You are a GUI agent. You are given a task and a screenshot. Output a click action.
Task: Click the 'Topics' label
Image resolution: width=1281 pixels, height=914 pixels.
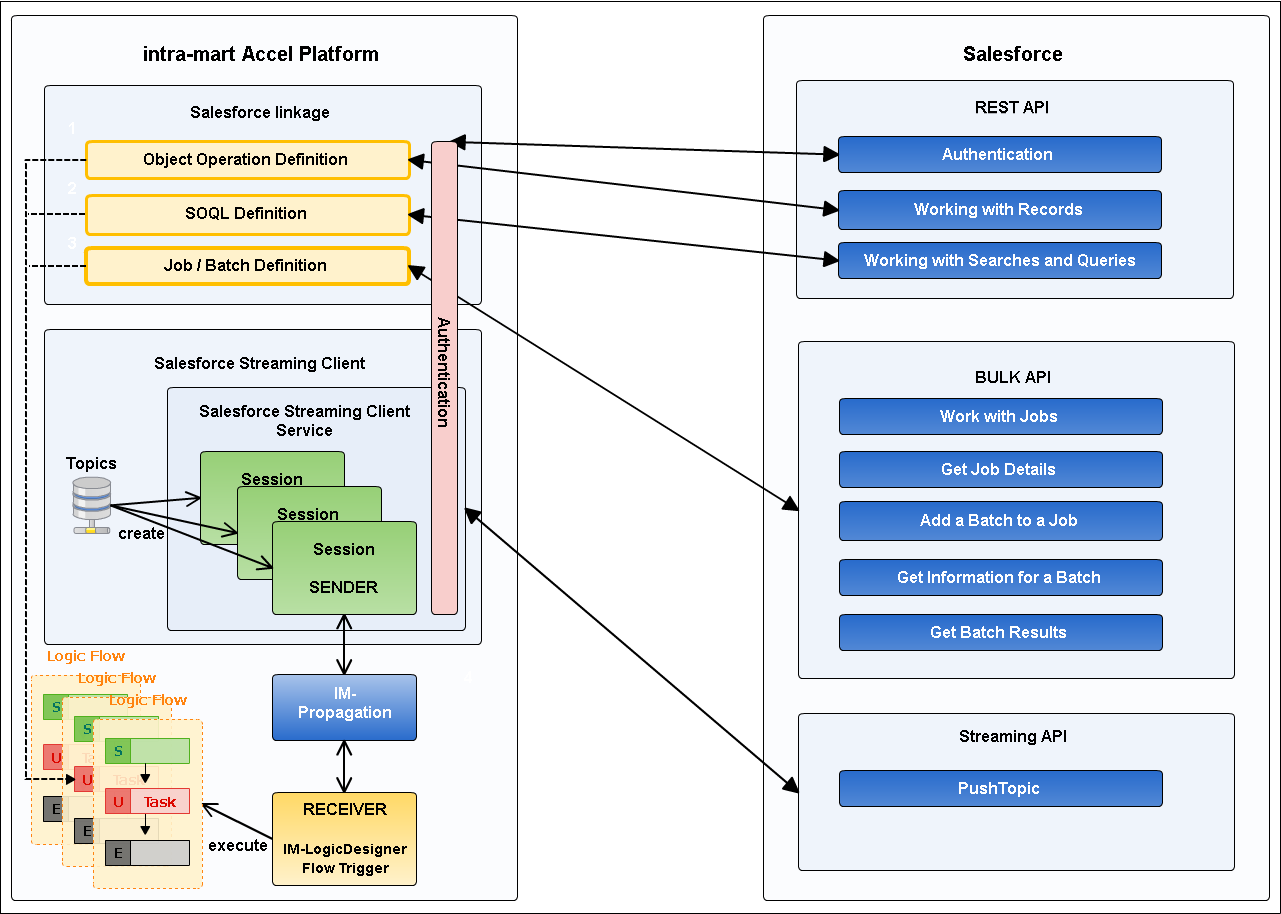click(91, 463)
